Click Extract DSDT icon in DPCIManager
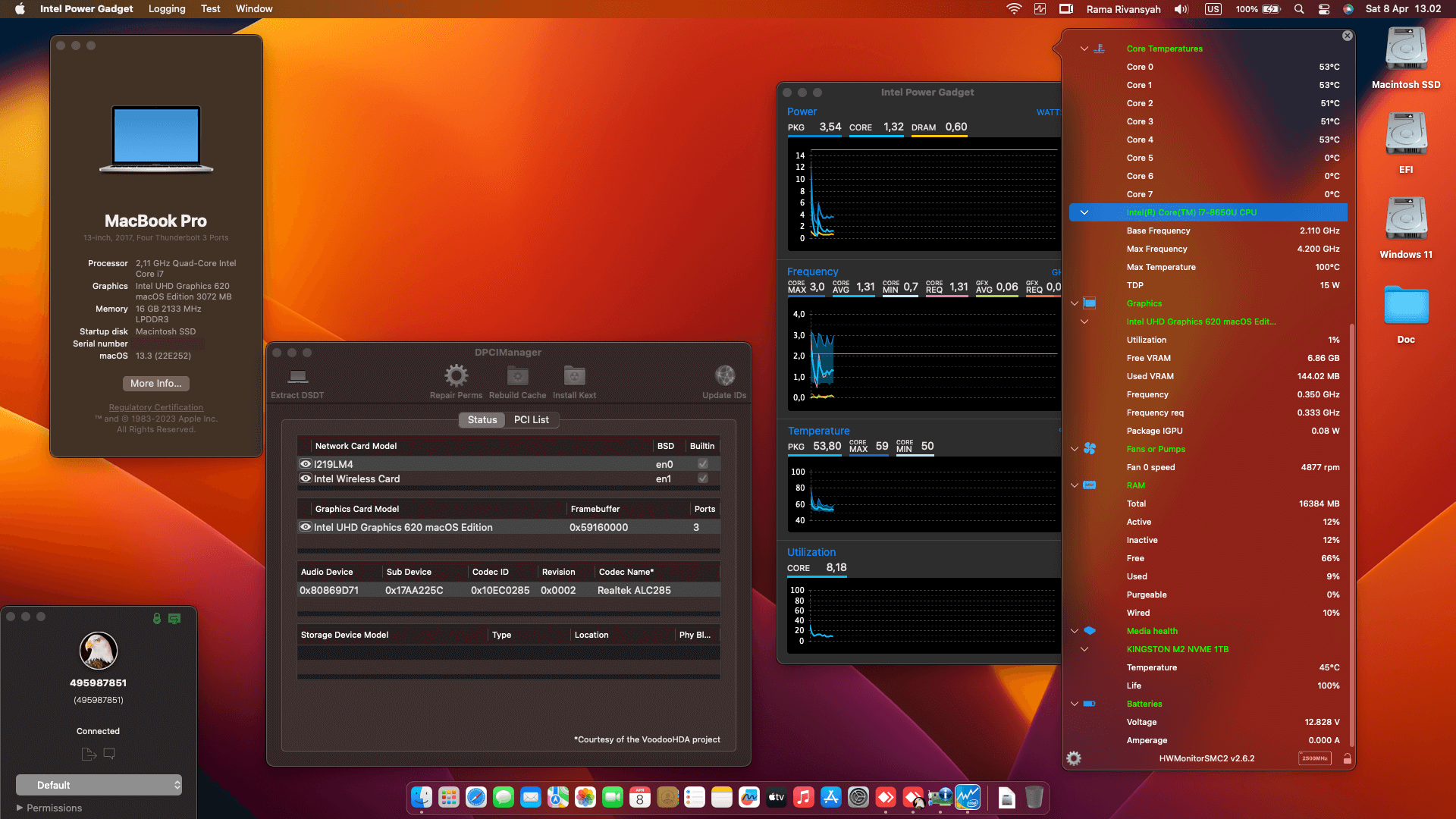Image resolution: width=1456 pixels, height=819 pixels. [x=297, y=376]
